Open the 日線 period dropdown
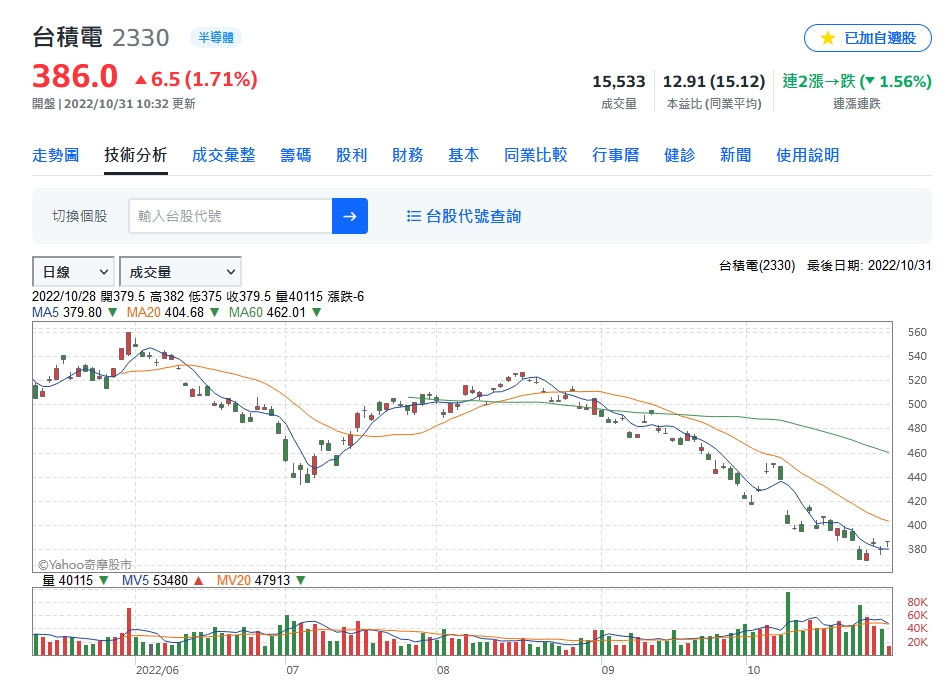 pos(73,272)
